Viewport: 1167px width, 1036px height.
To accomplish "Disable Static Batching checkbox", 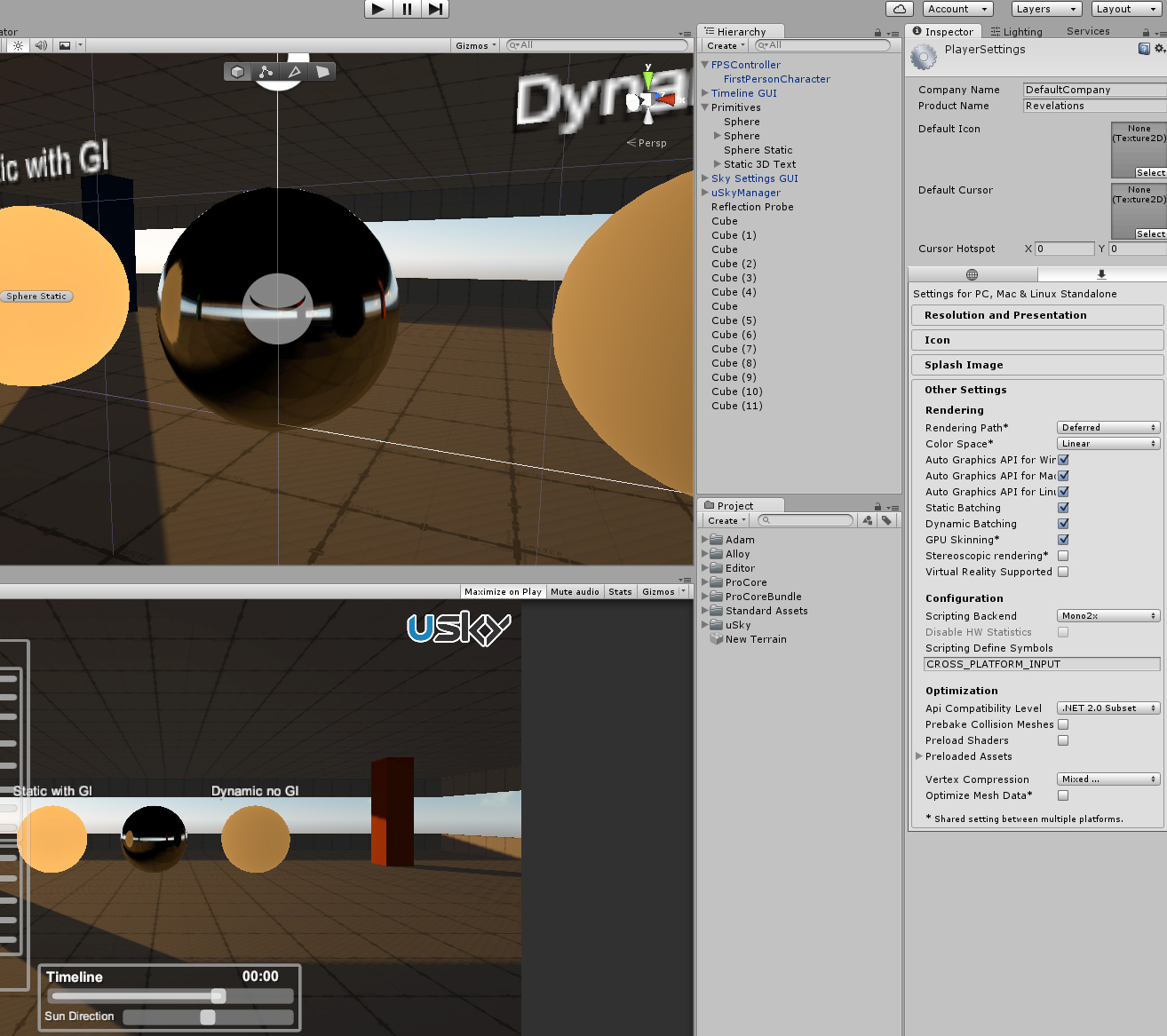I will 1063,507.
